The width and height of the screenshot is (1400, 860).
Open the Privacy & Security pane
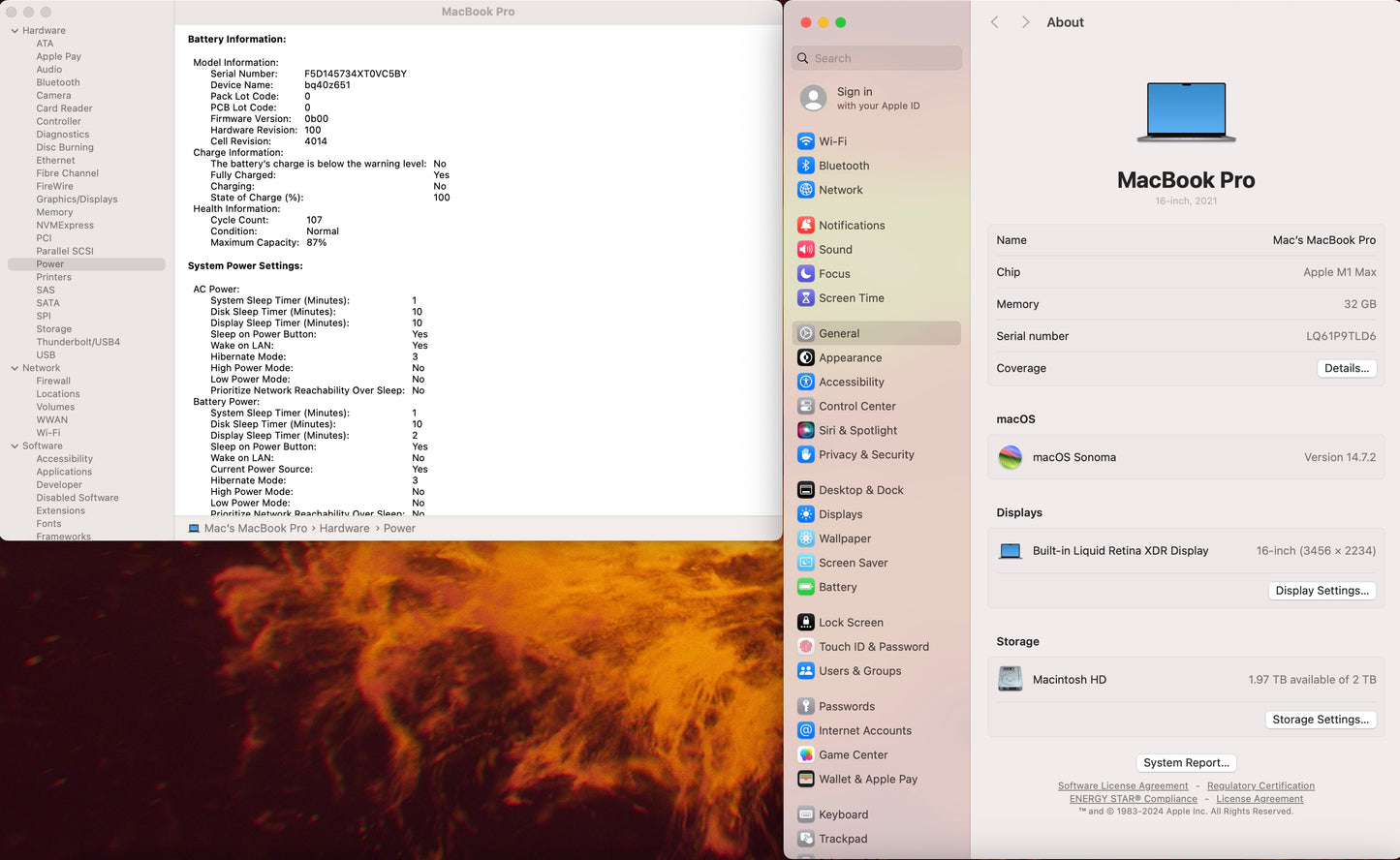coord(865,455)
